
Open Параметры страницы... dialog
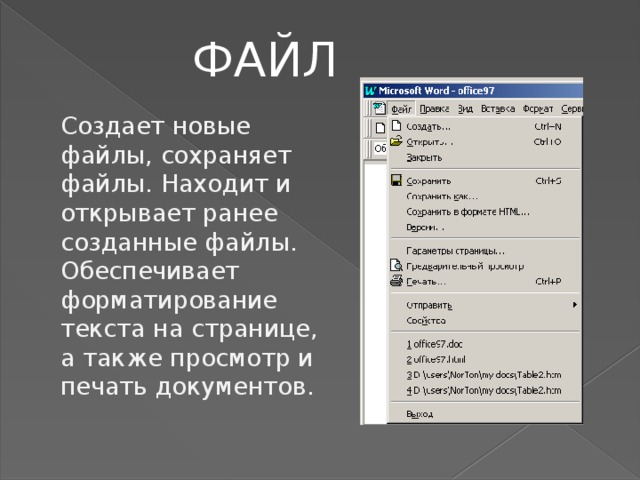[x=484, y=251]
